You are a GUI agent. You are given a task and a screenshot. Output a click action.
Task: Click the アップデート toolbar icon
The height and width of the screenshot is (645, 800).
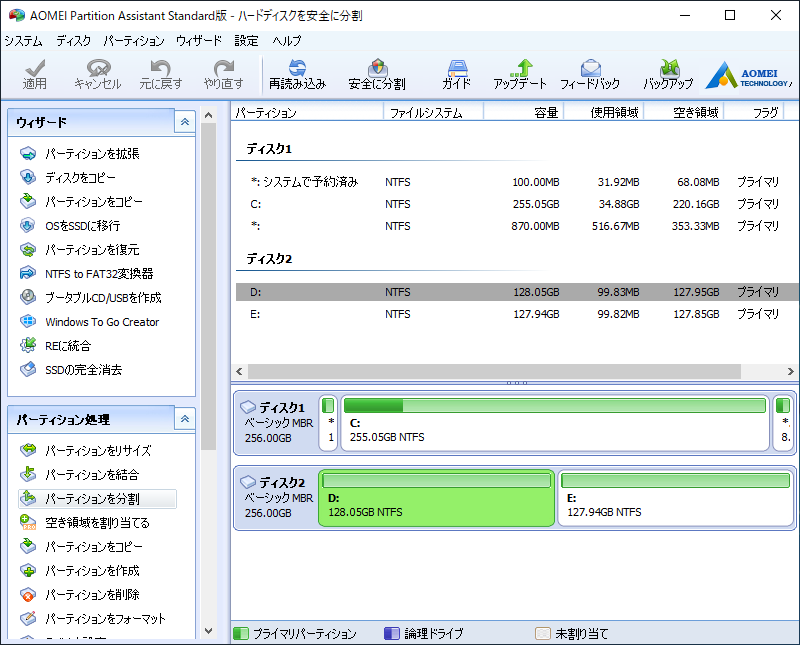point(520,75)
